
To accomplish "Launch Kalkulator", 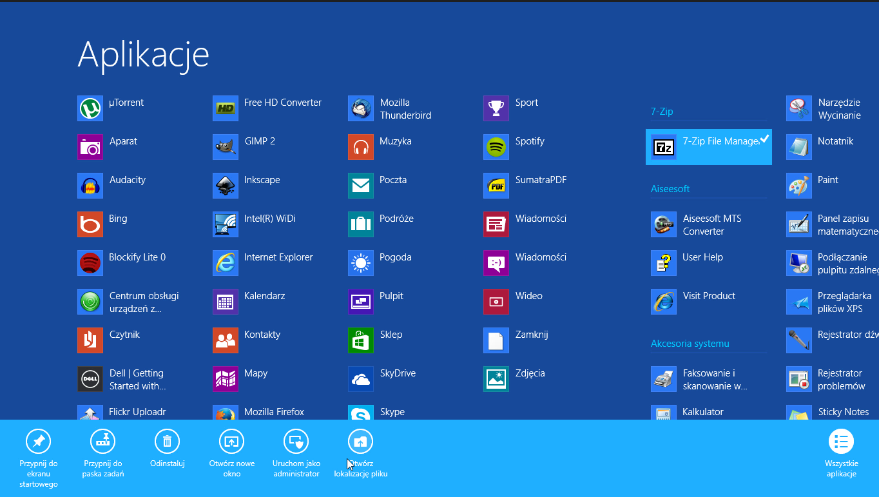I will point(664,412).
